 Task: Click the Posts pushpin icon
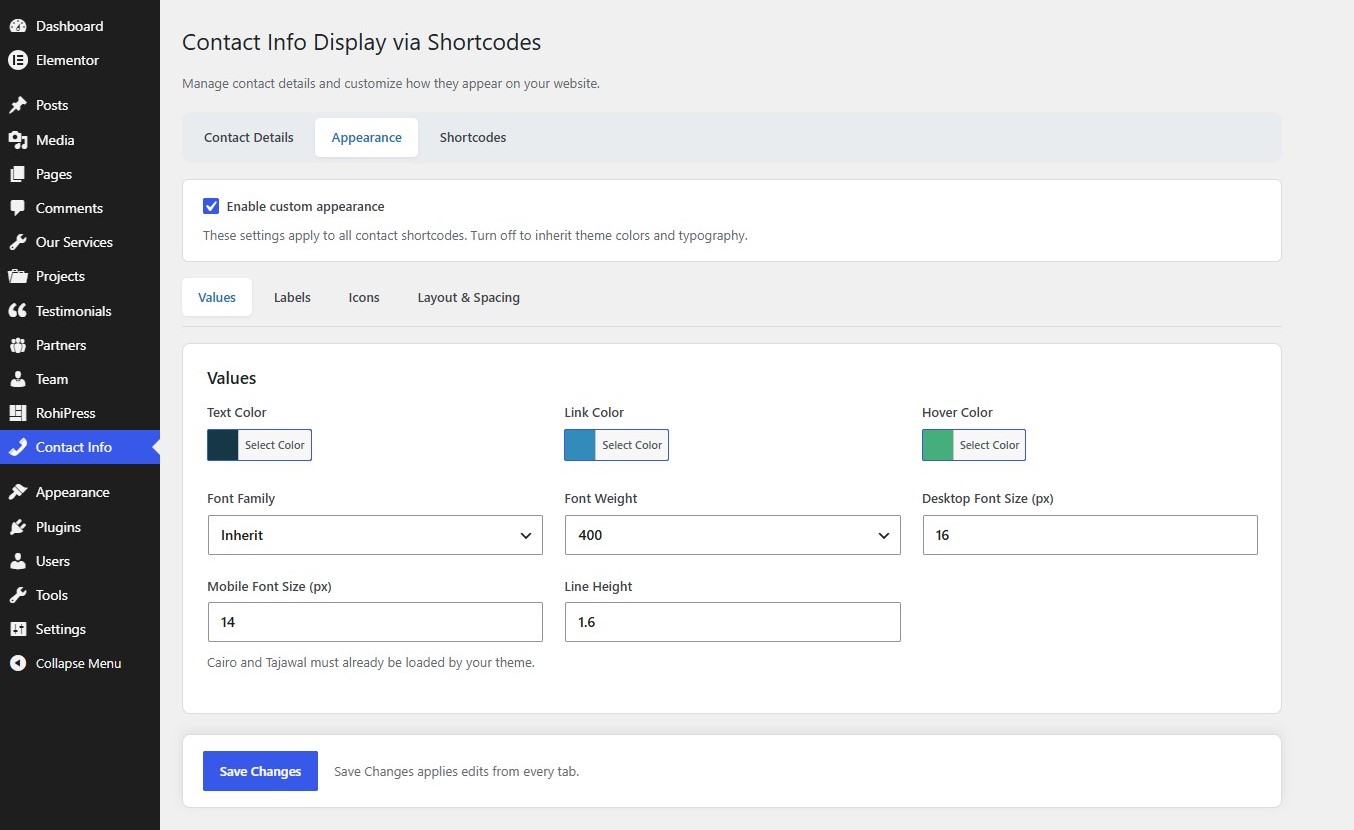tap(17, 105)
